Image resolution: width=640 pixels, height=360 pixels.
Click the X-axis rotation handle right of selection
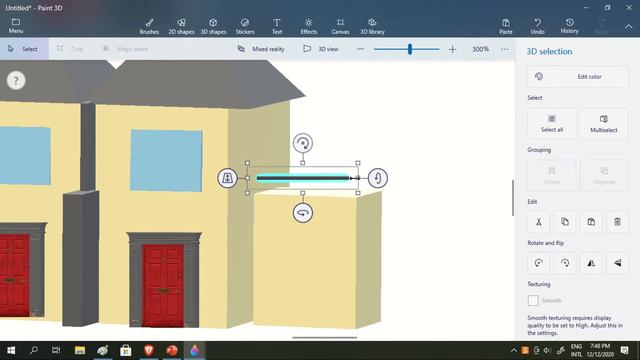[x=378, y=178]
